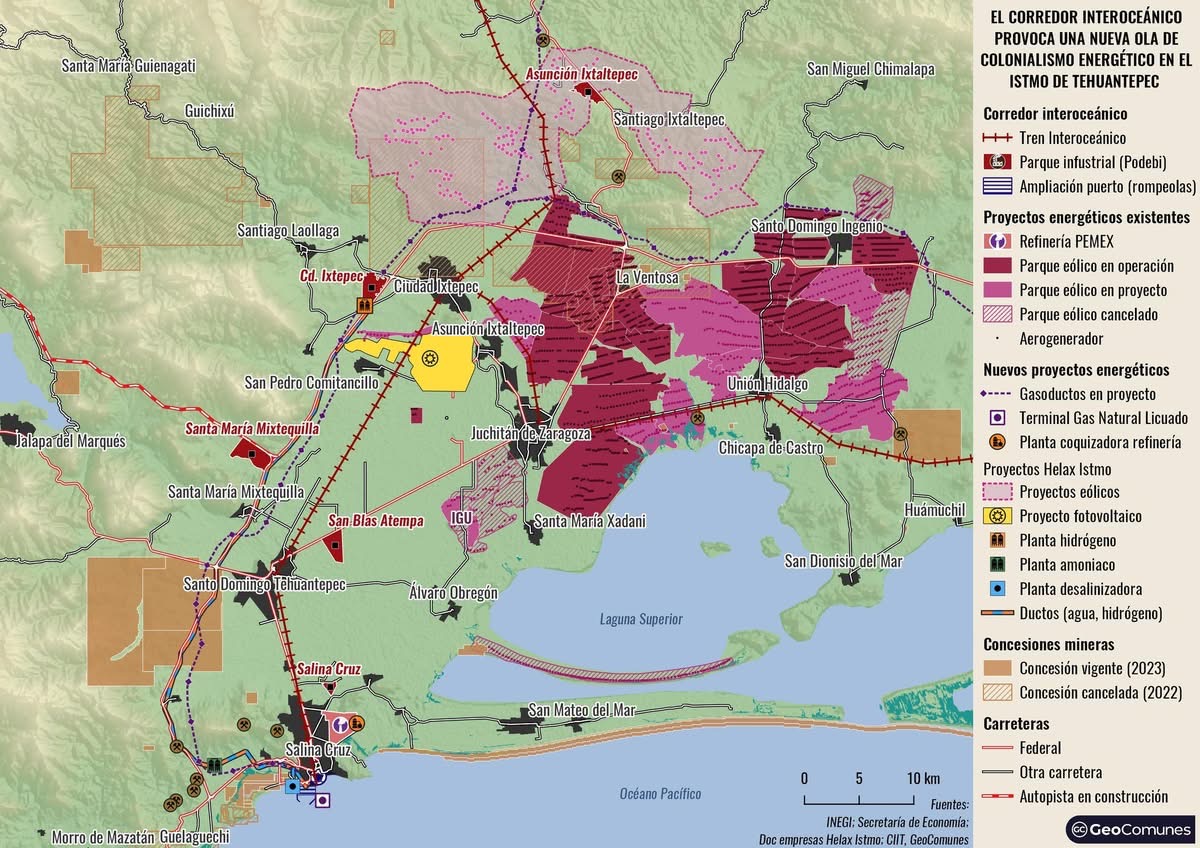
Task: Click the sun icon on the yellow photovoltaic area
Action: 432,358
